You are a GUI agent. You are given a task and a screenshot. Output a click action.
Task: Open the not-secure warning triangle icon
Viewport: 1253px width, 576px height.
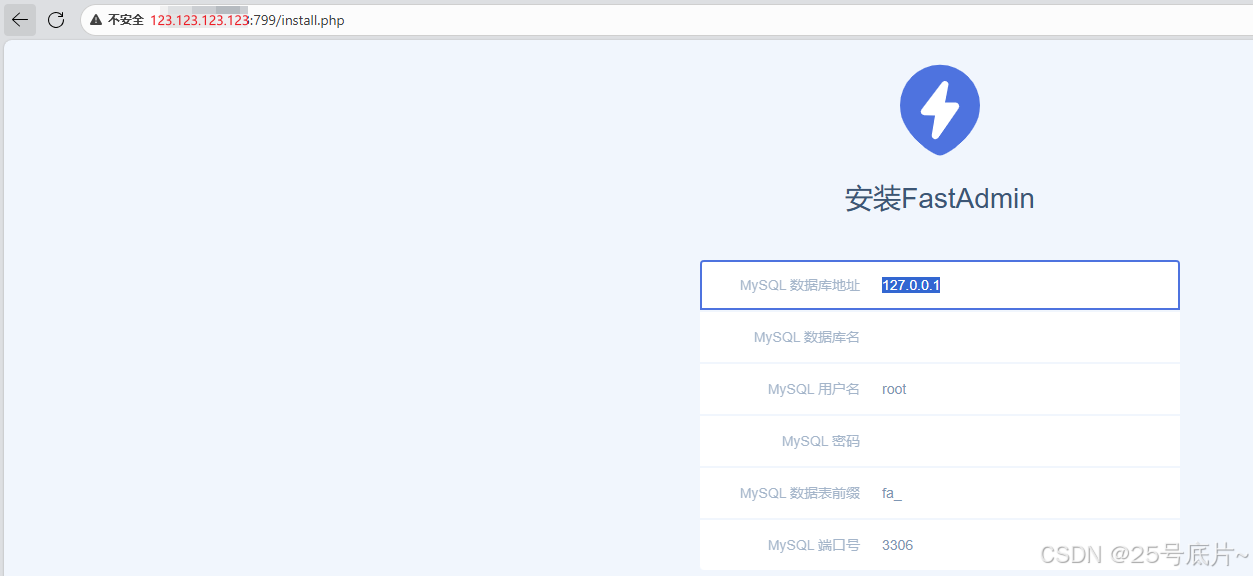click(96, 20)
